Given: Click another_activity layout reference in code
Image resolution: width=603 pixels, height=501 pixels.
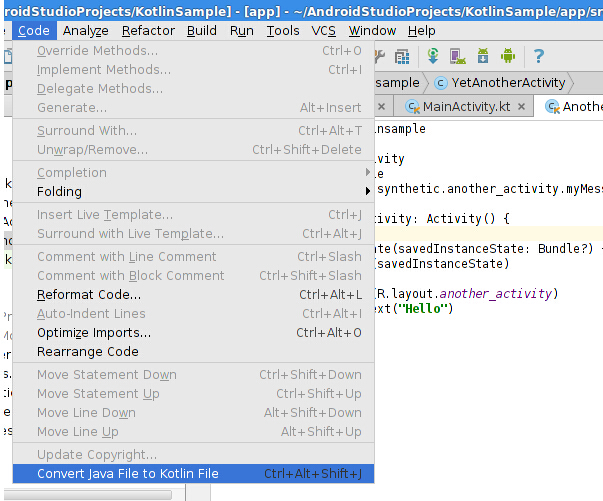Looking at the screenshot, I should point(496,294).
